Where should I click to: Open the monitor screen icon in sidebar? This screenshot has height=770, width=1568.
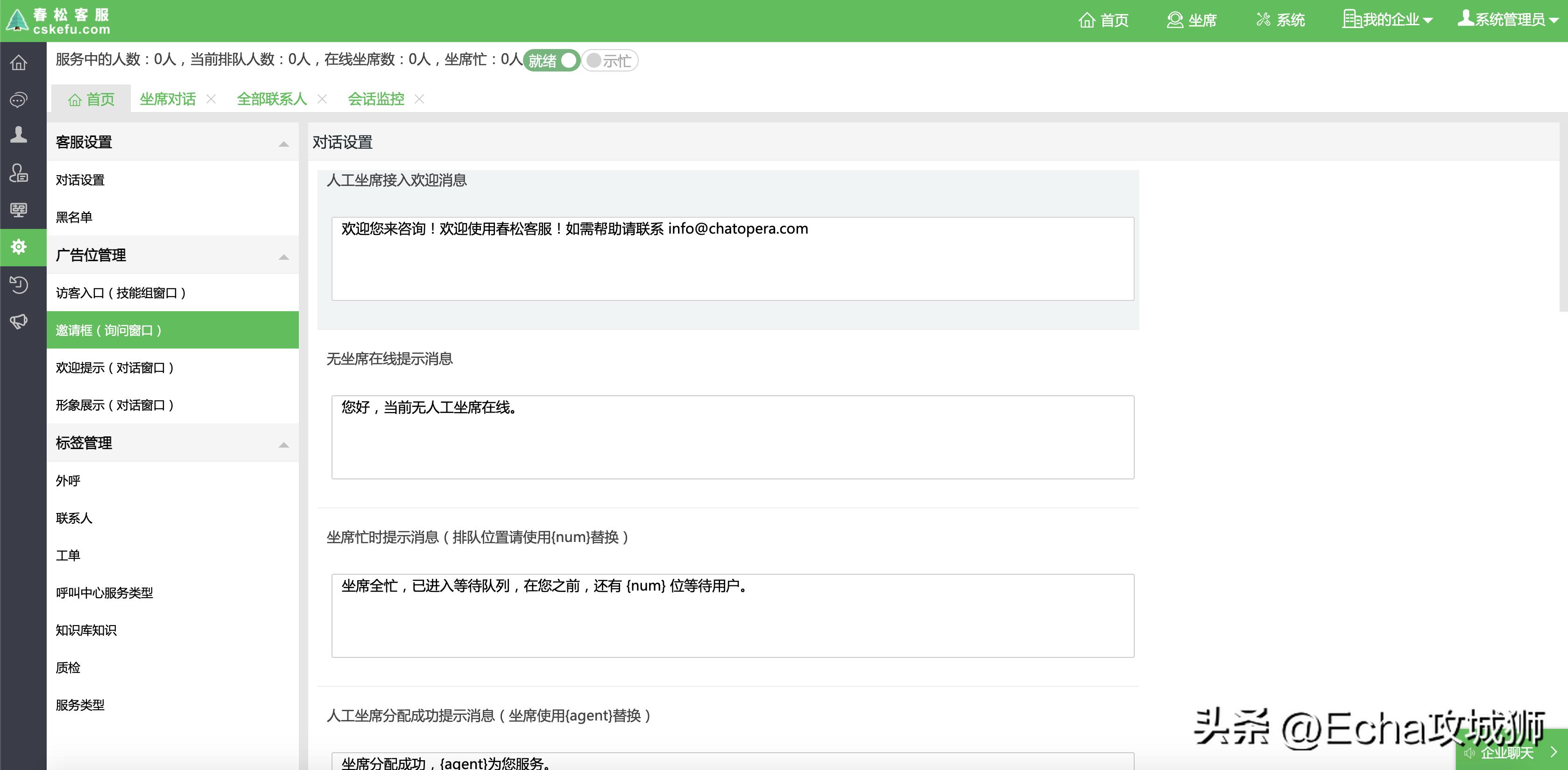[18, 211]
